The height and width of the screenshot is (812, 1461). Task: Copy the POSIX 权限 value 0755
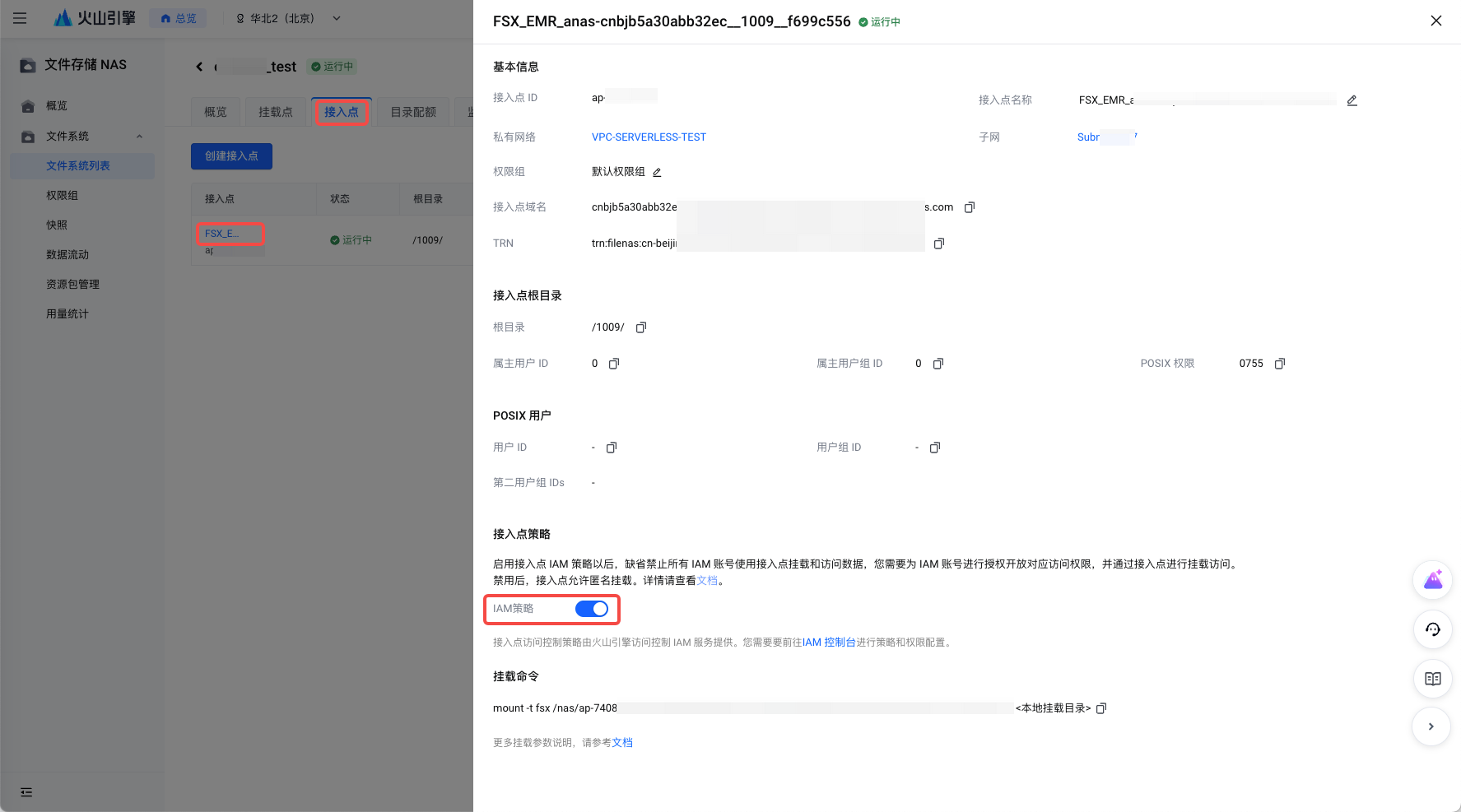pyautogui.click(x=1280, y=364)
